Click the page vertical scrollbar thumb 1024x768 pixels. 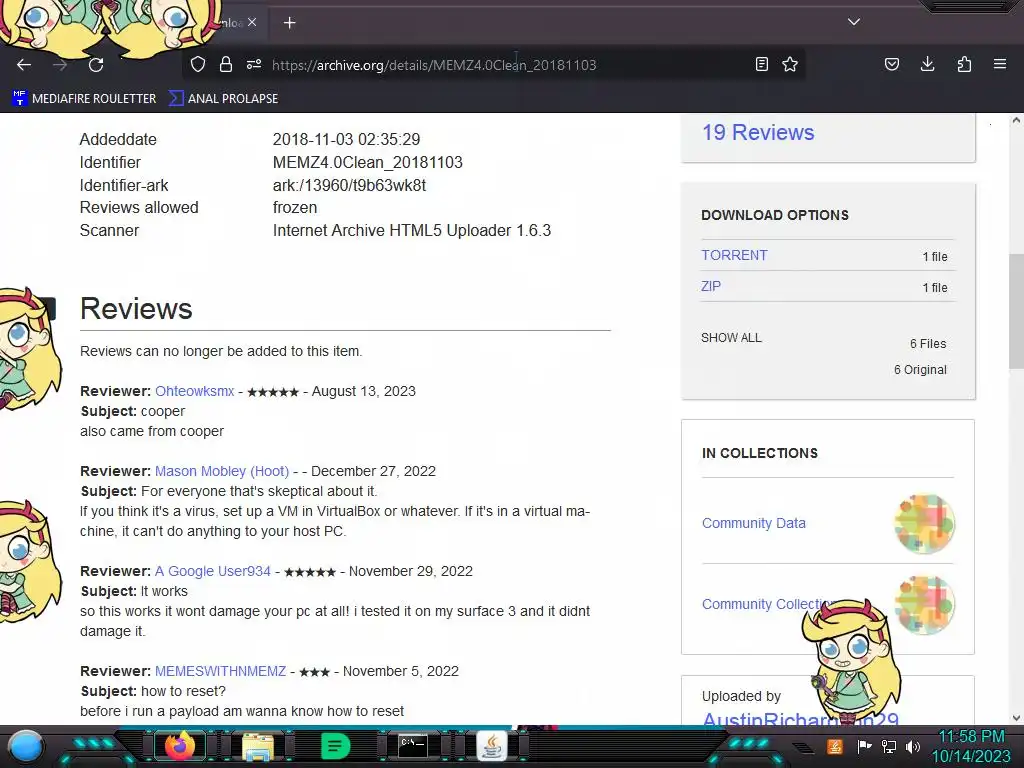(1016, 311)
